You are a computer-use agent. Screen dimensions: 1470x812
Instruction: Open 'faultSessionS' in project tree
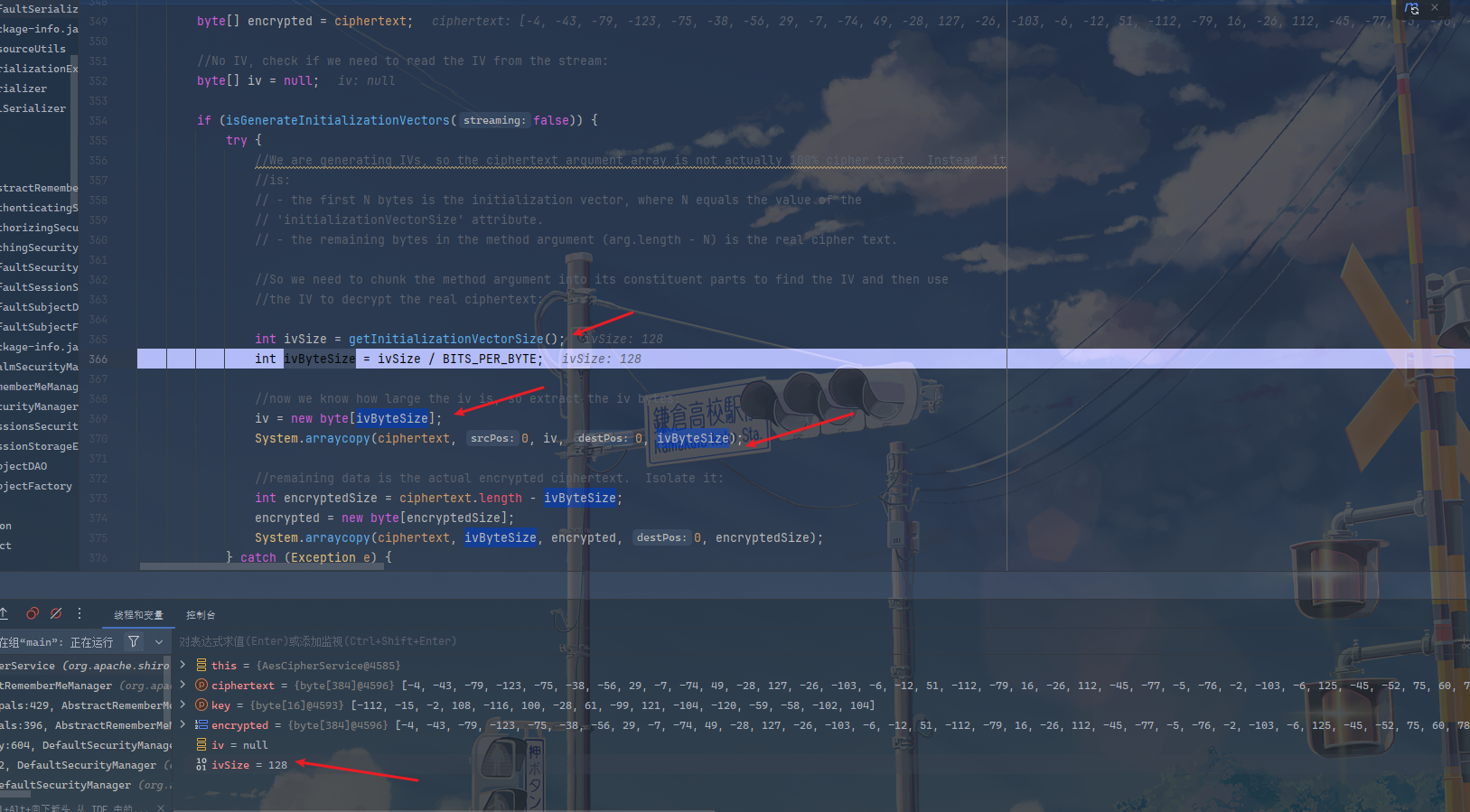(39, 287)
